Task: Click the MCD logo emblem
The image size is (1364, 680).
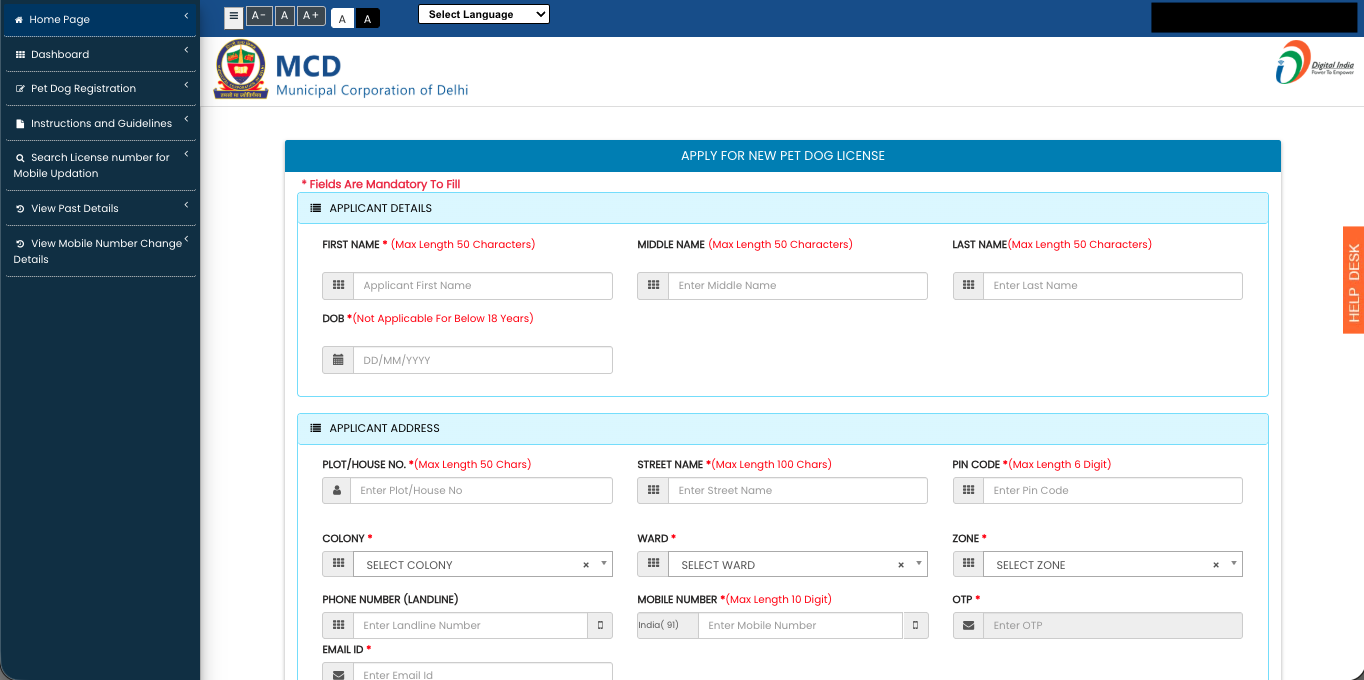Action: tap(241, 70)
